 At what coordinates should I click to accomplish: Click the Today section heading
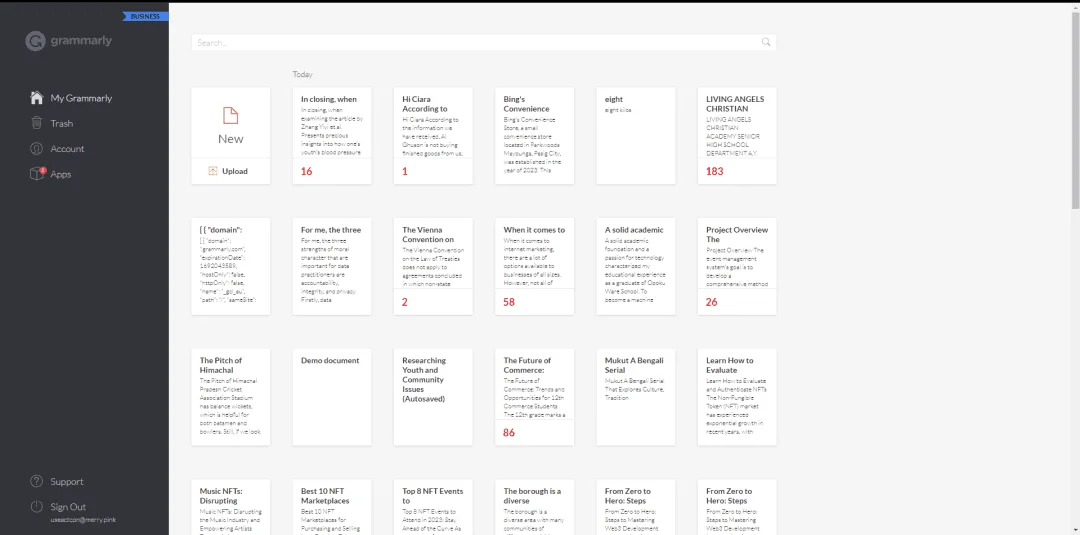pyautogui.click(x=302, y=74)
